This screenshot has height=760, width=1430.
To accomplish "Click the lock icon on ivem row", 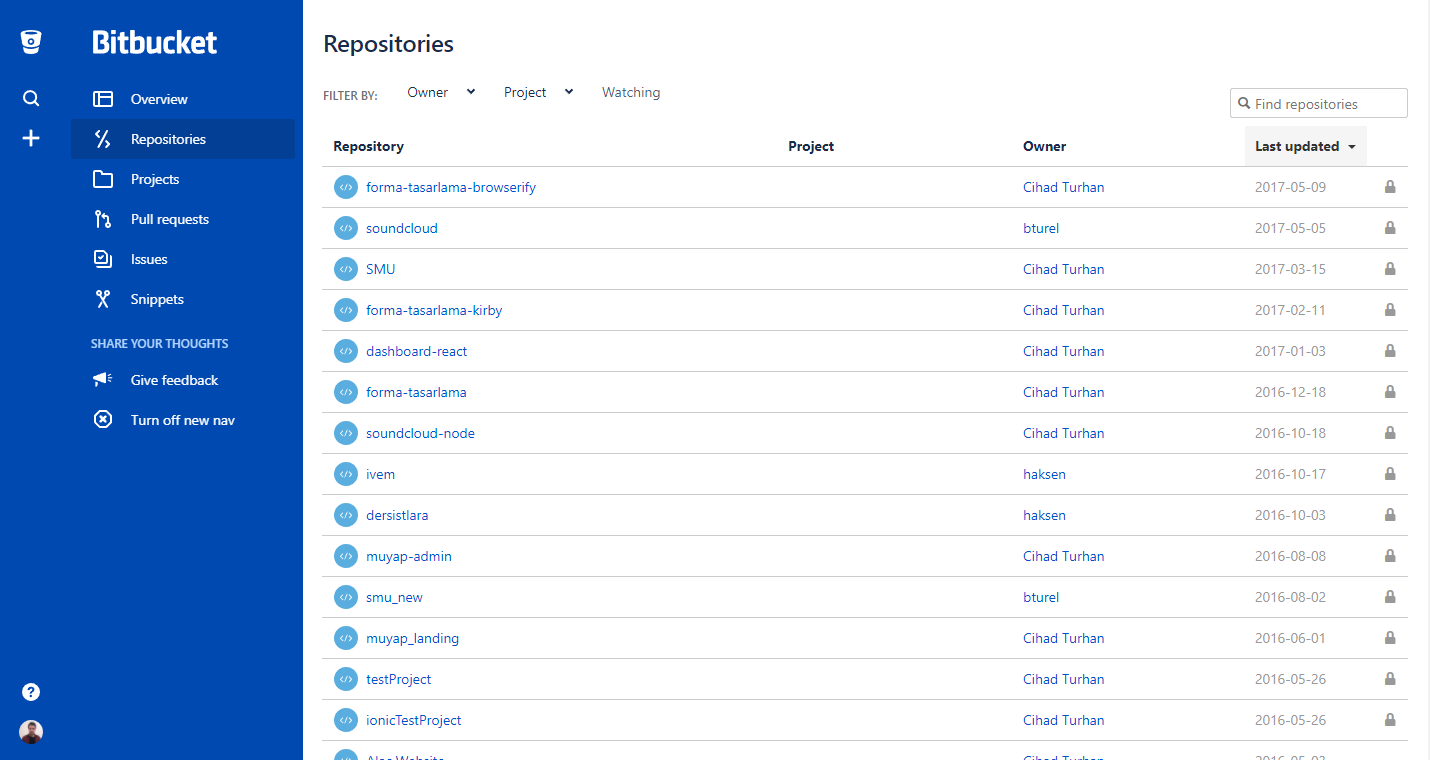I will point(1390,474).
